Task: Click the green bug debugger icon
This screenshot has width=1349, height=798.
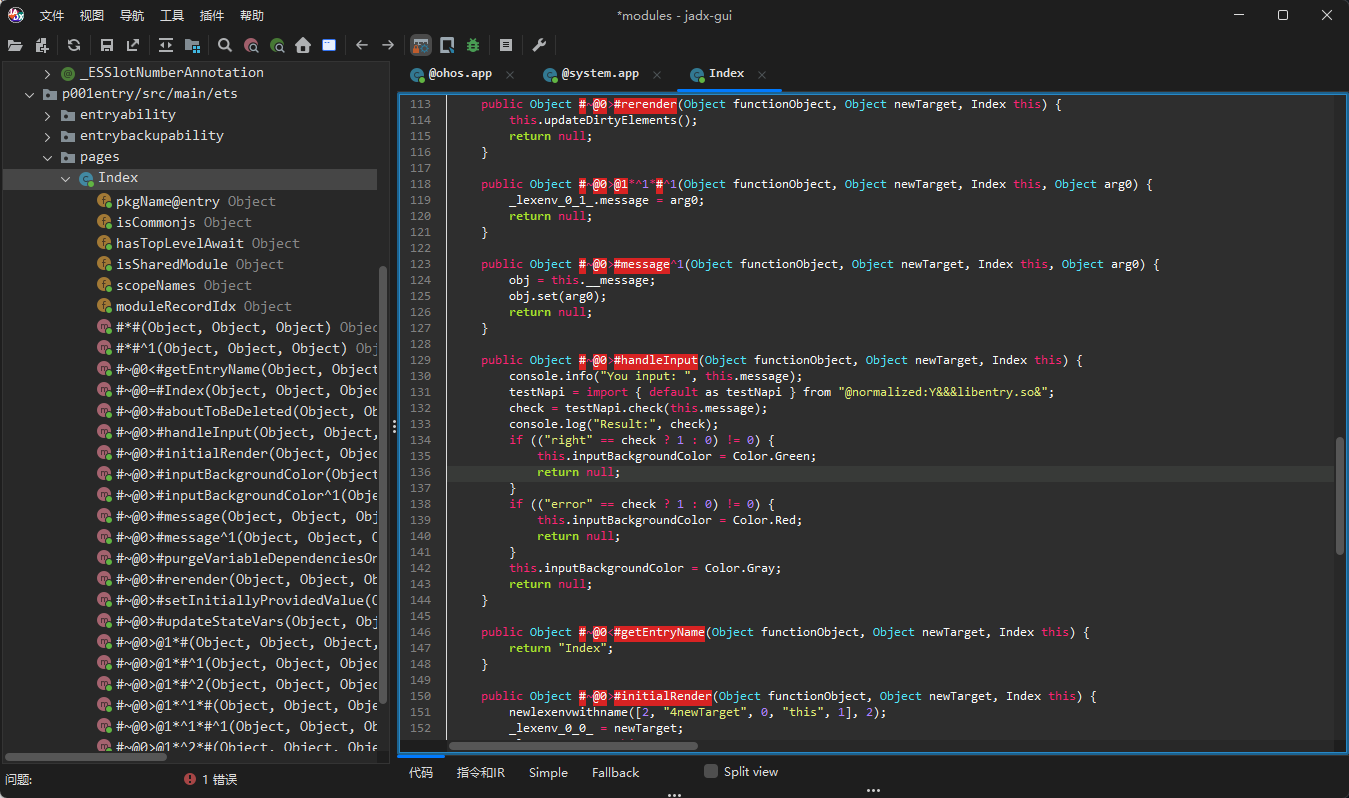Action: [x=473, y=45]
